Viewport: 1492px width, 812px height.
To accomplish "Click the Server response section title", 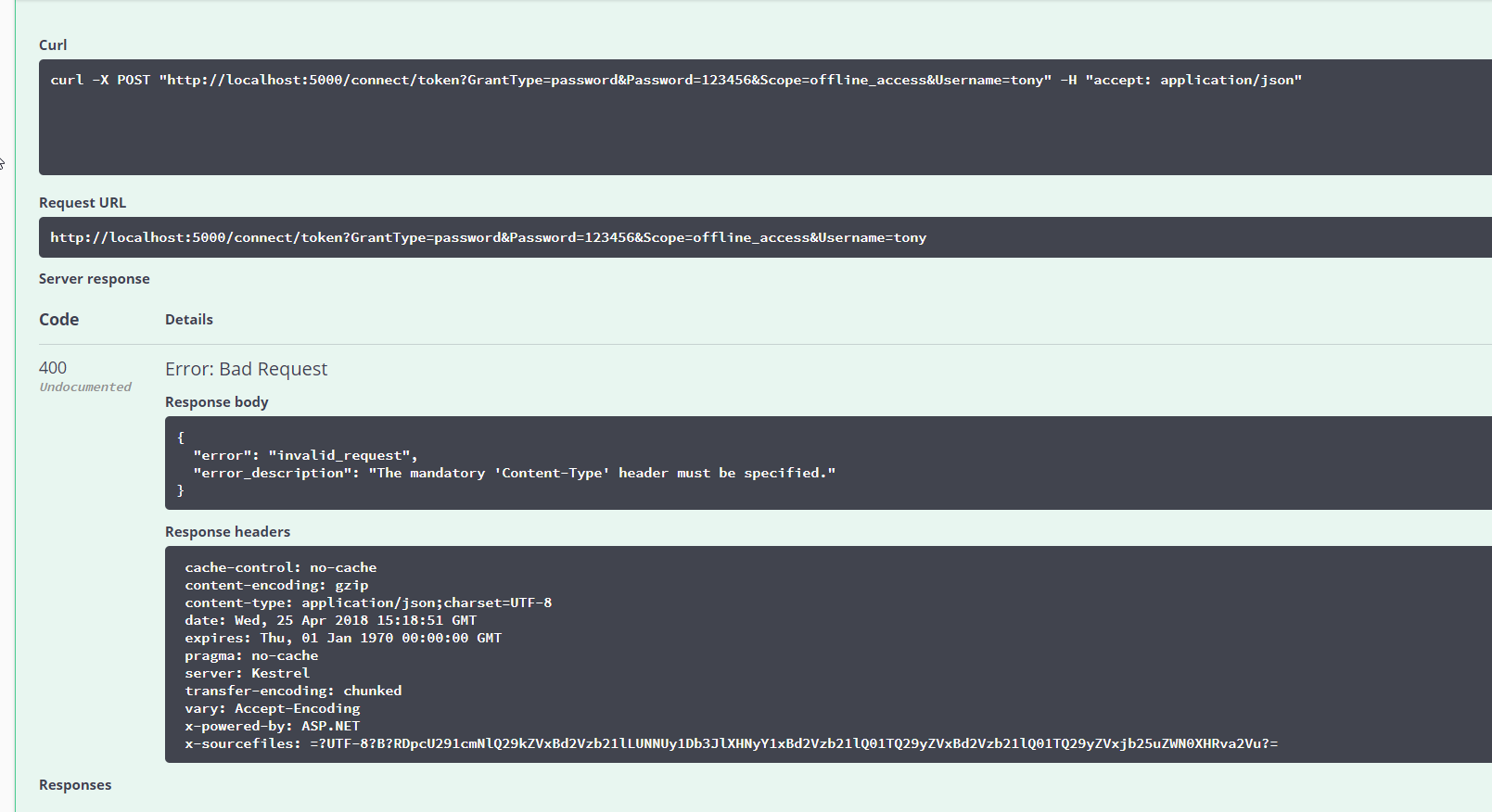I will (x=94, y=278).
